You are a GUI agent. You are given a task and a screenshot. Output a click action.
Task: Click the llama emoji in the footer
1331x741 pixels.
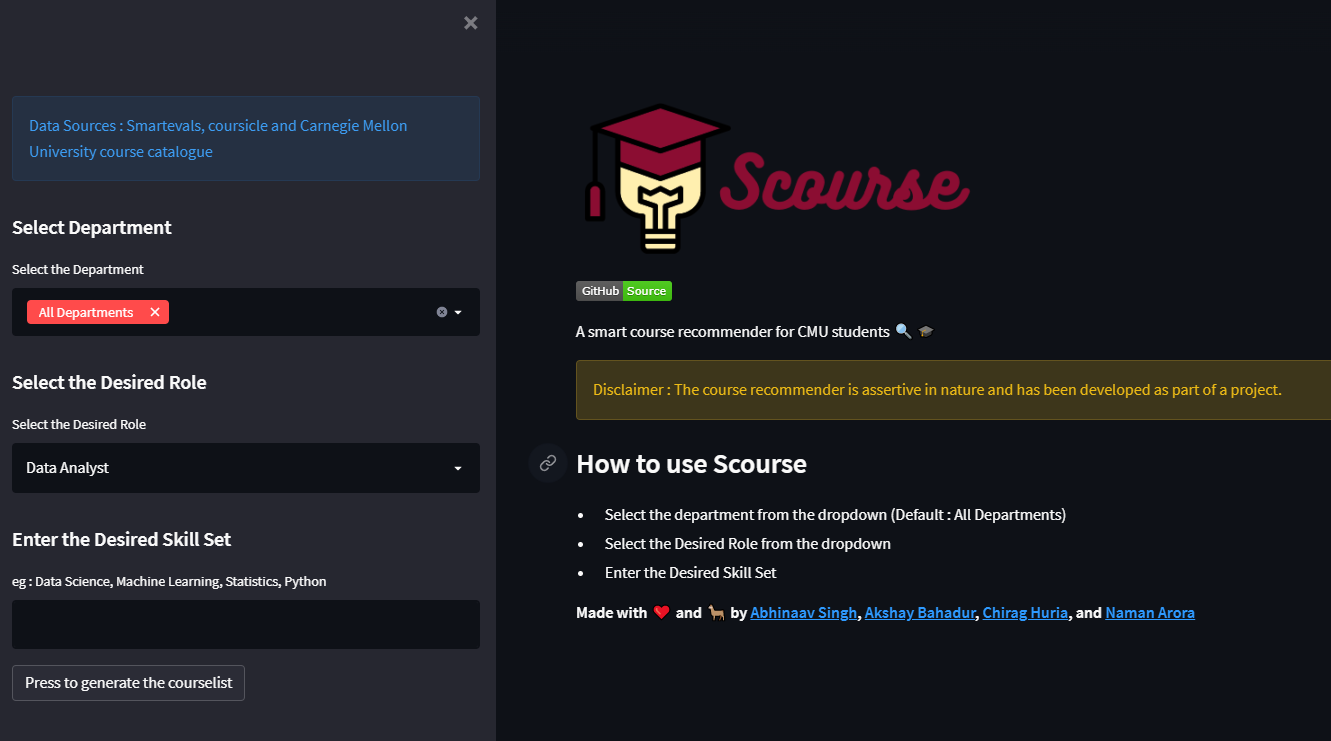(x=716, y=612)
